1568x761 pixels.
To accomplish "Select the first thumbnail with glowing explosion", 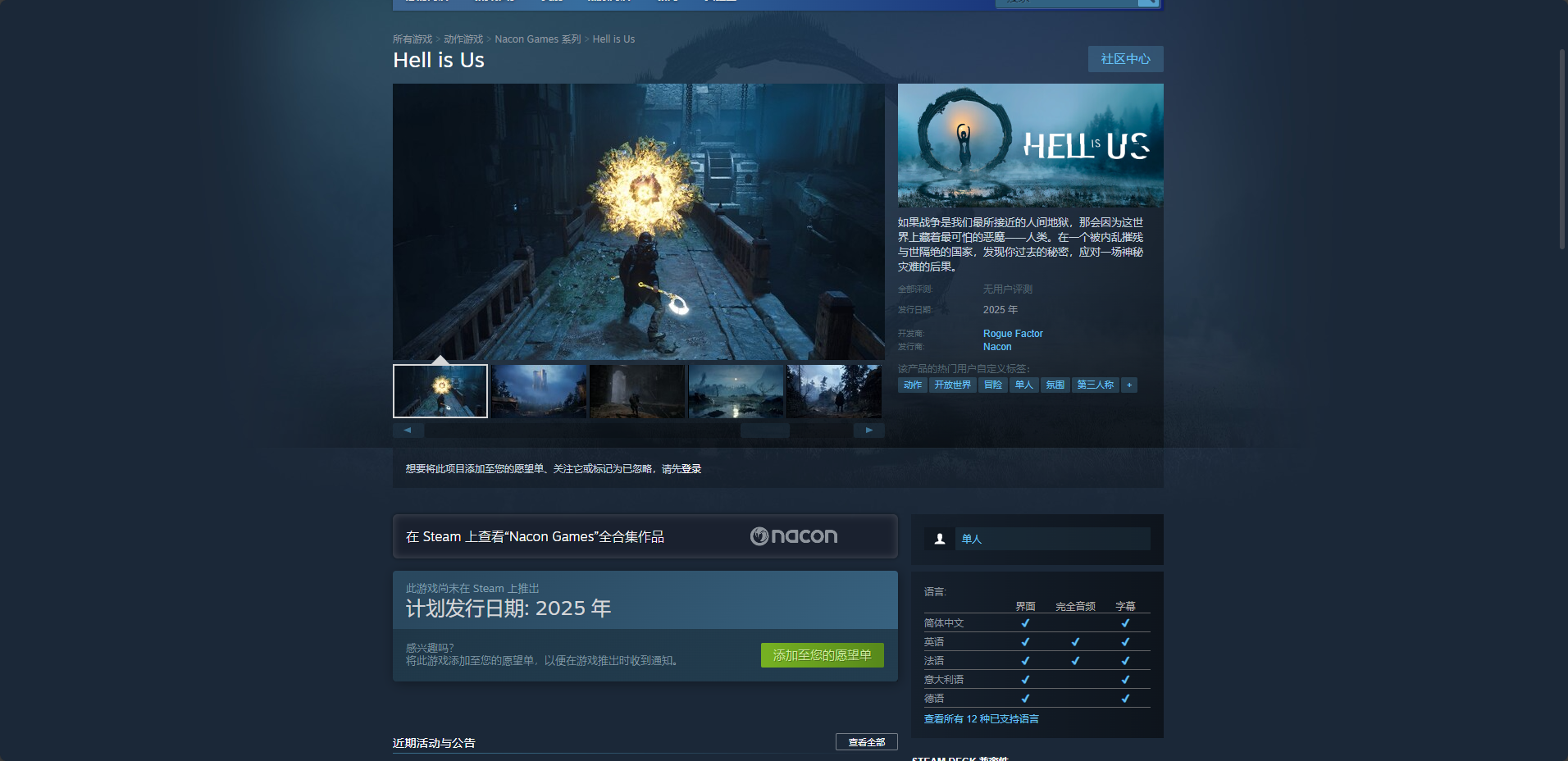I will tap(440, 391).
